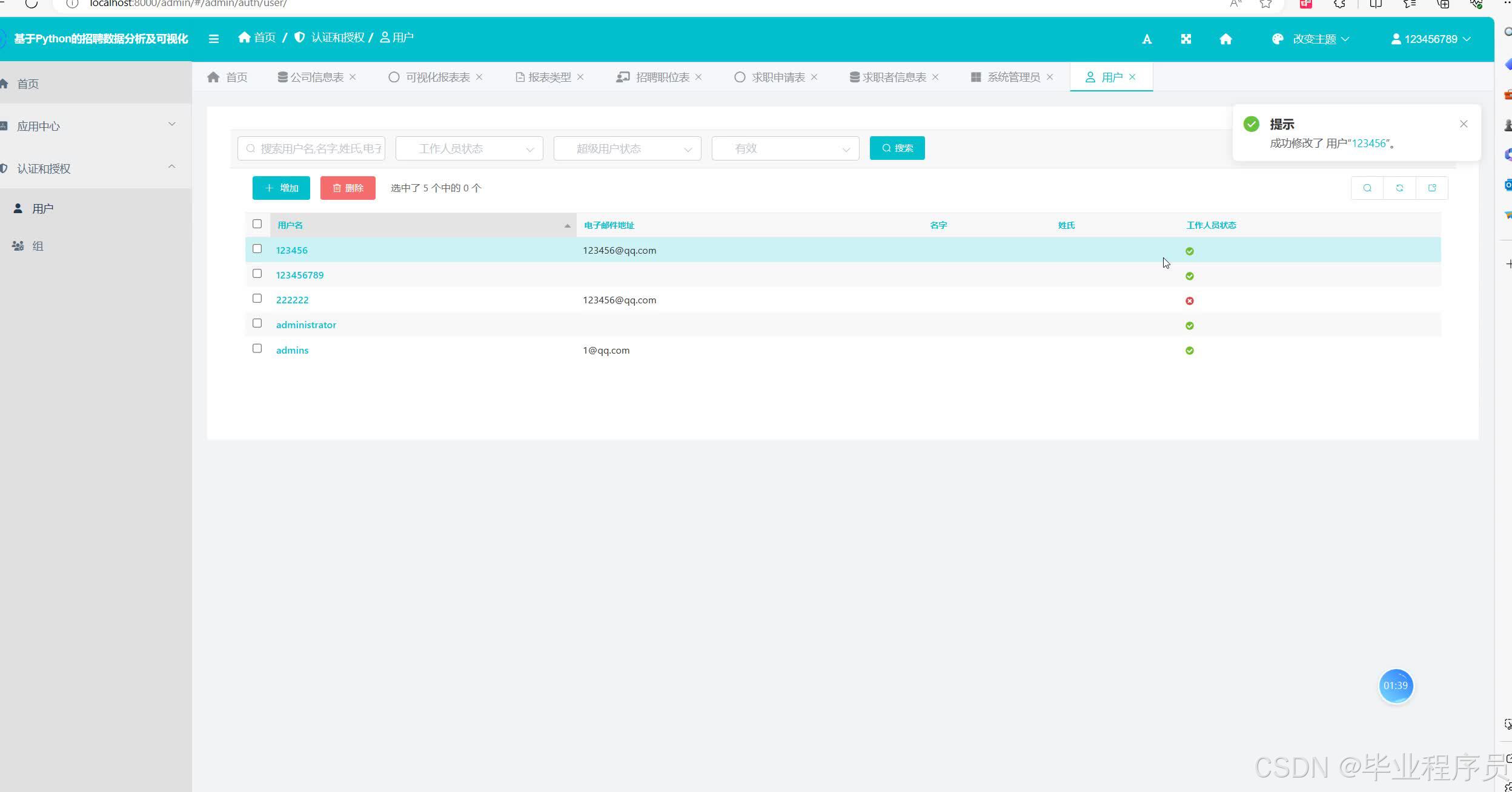Screen dimensions: 1512x792
Task: Click the font size A icon
Action: coord(1147,39)
